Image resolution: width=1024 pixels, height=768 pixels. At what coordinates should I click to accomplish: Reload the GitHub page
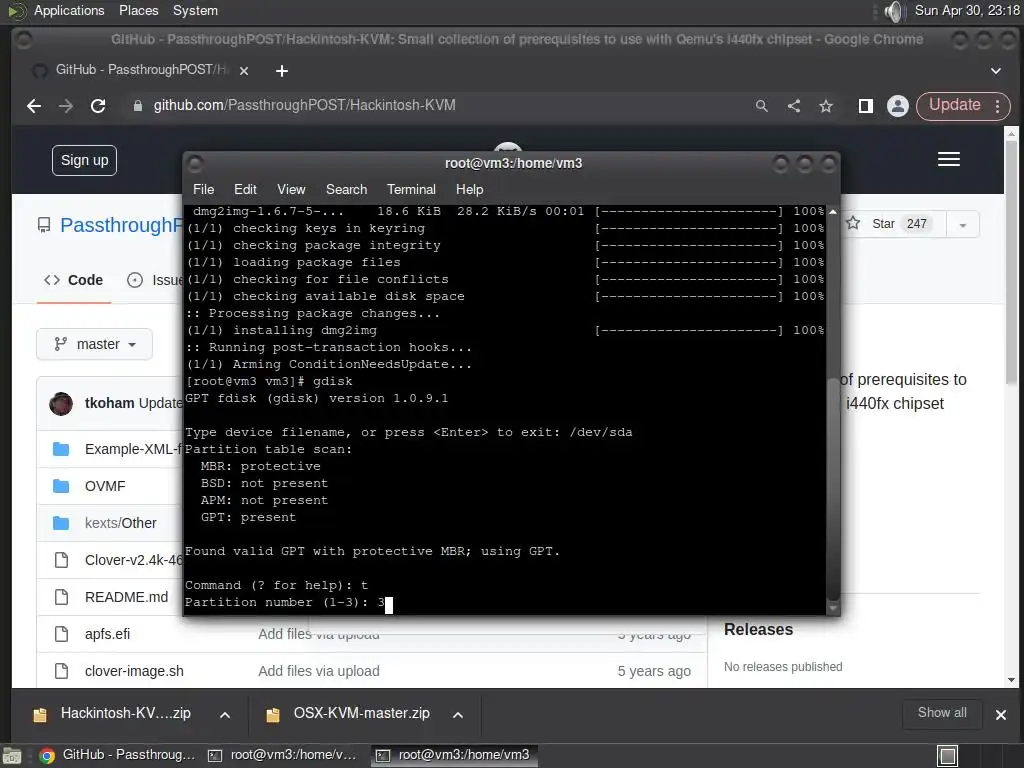(x=98, y=106)
